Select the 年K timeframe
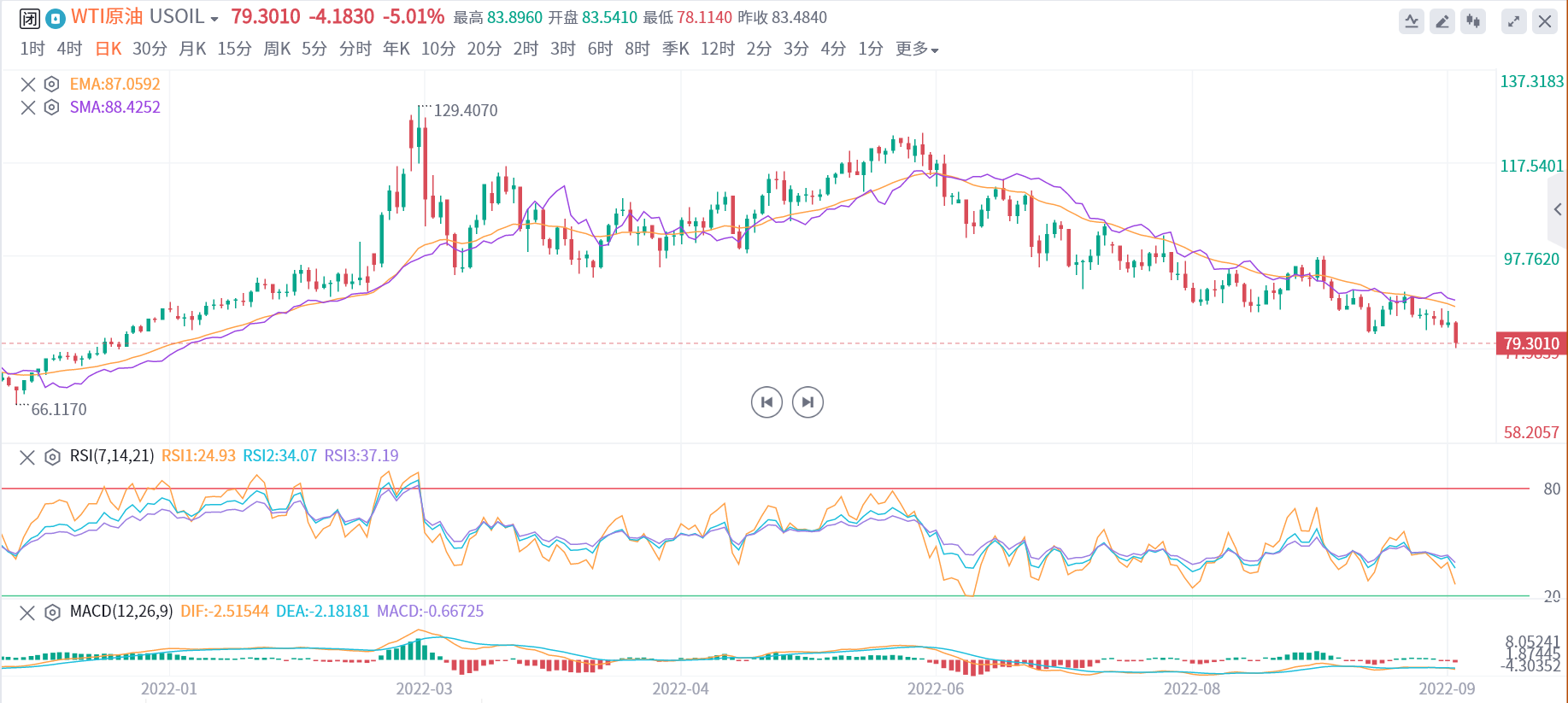This screenshot has height=703, width=1568. [396, 49]
